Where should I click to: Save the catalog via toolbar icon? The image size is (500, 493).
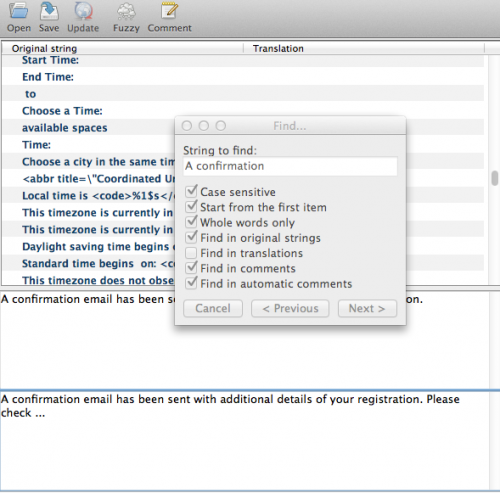pos(49,11)
